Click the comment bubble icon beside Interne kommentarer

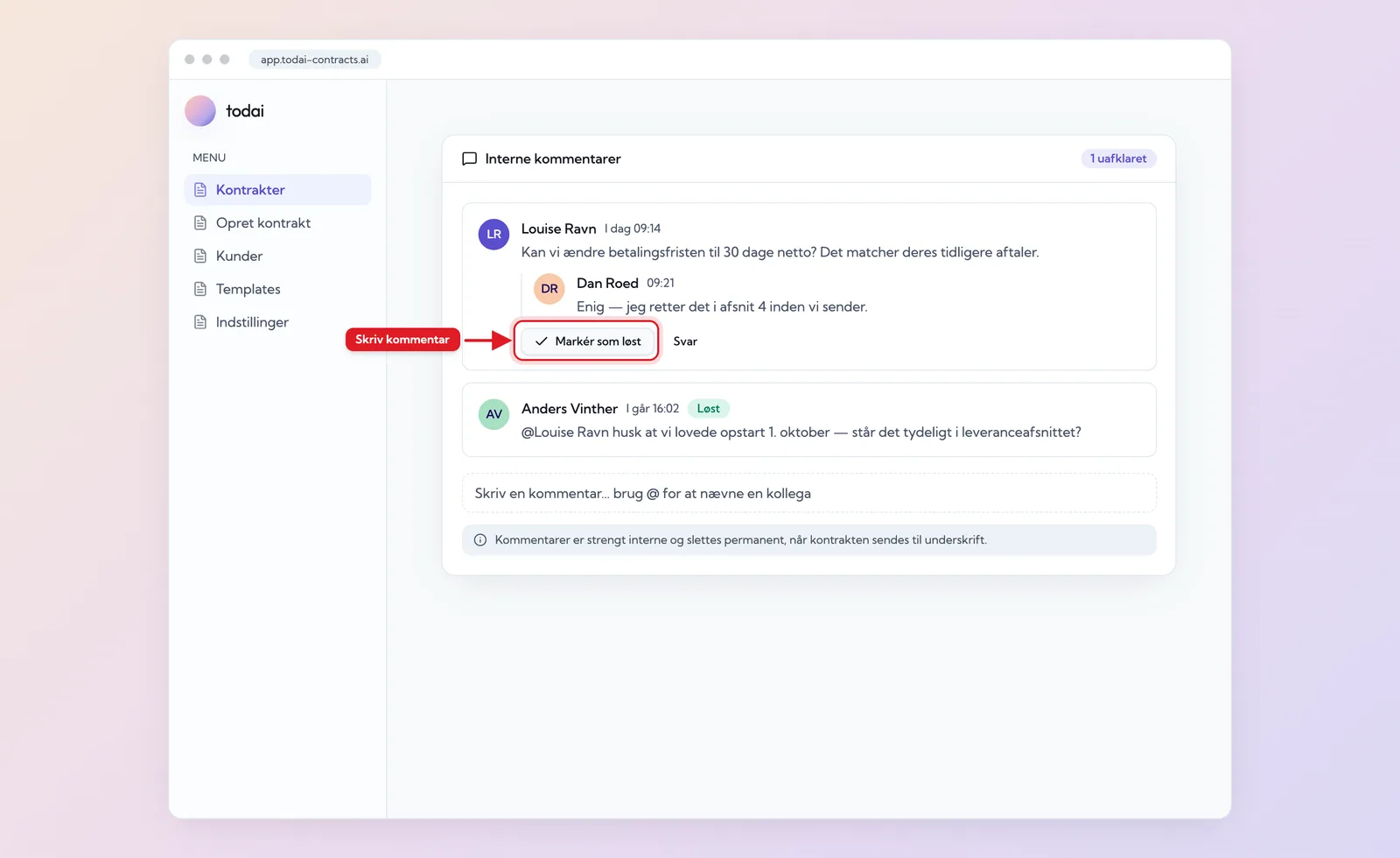(470, 158)
